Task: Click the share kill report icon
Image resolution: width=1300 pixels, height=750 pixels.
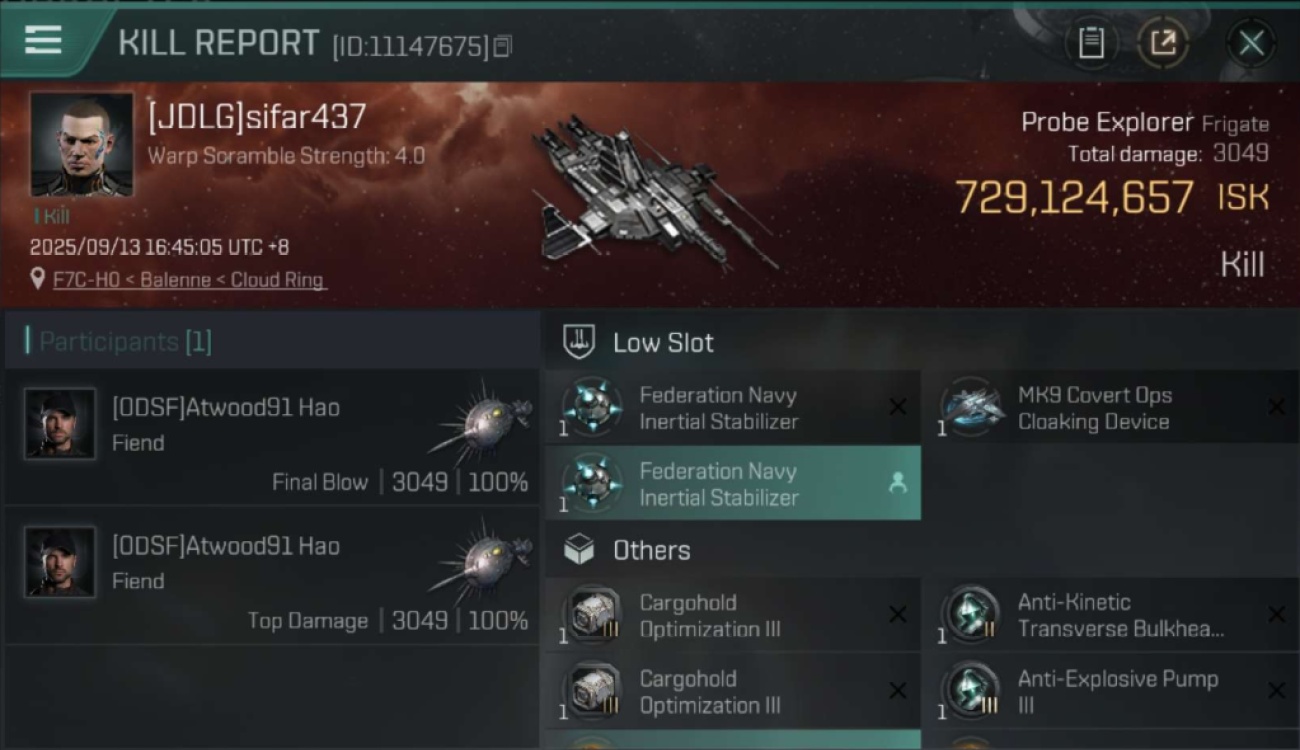Action: tap(1163, 43)
